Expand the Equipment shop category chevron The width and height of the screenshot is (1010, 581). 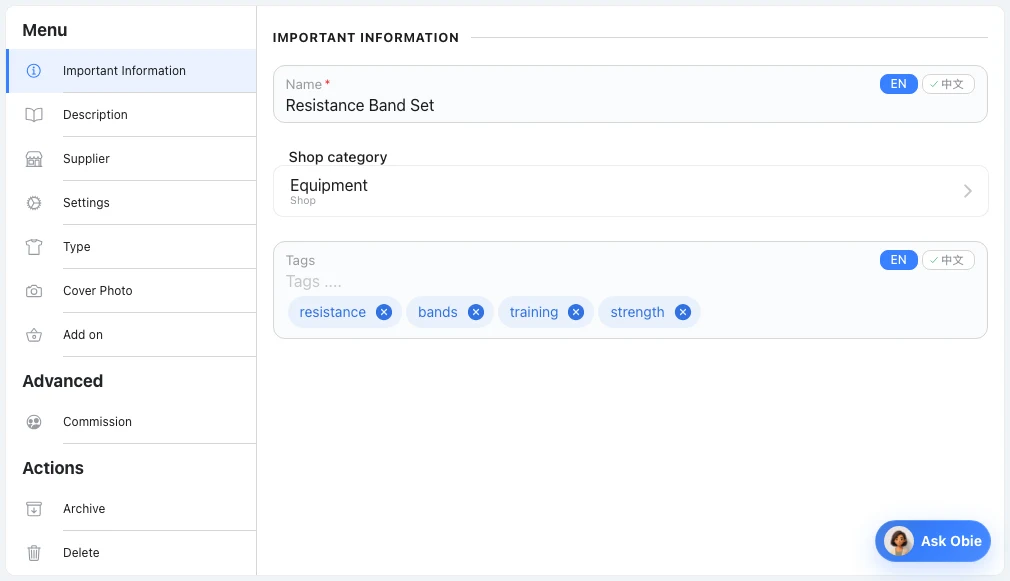point(967,191)
